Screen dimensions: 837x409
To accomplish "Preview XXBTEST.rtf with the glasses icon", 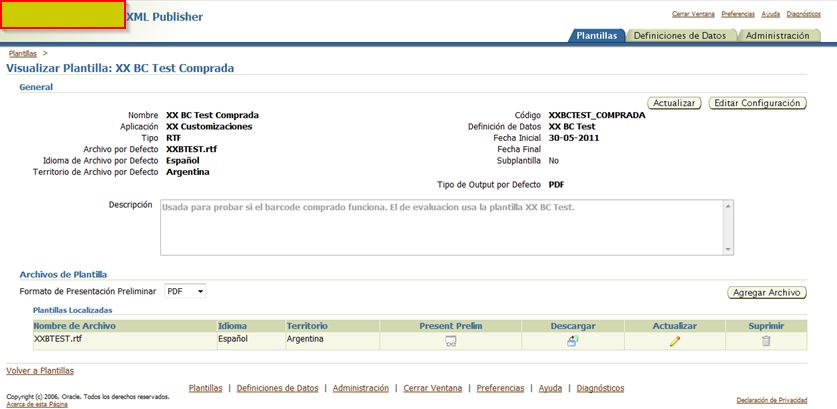I will pos(451,341).
